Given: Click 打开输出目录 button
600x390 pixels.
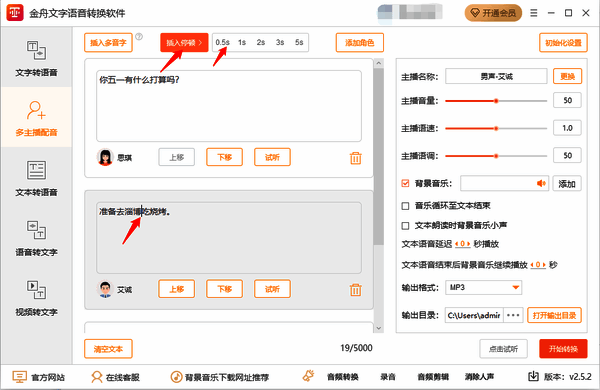Looking at the screenshot, I should pos(554,315).
